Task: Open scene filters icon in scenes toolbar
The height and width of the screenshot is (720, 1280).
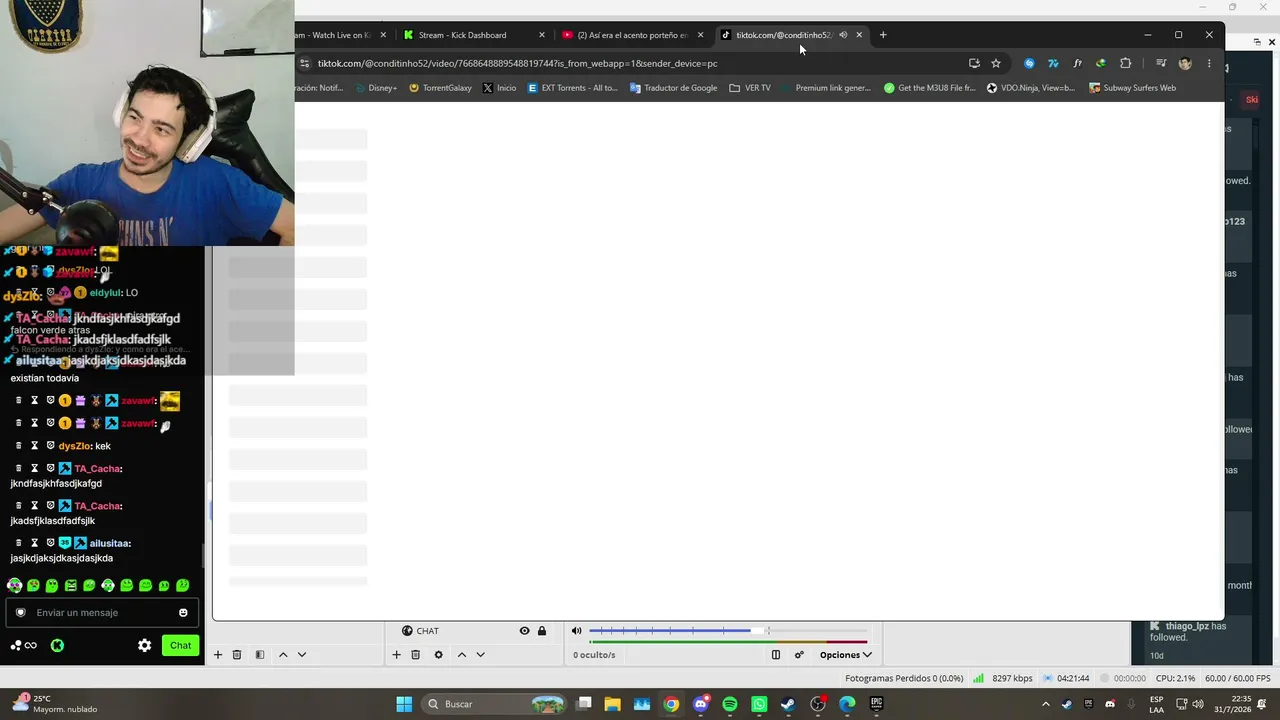Action: click(x=260, y=655)
